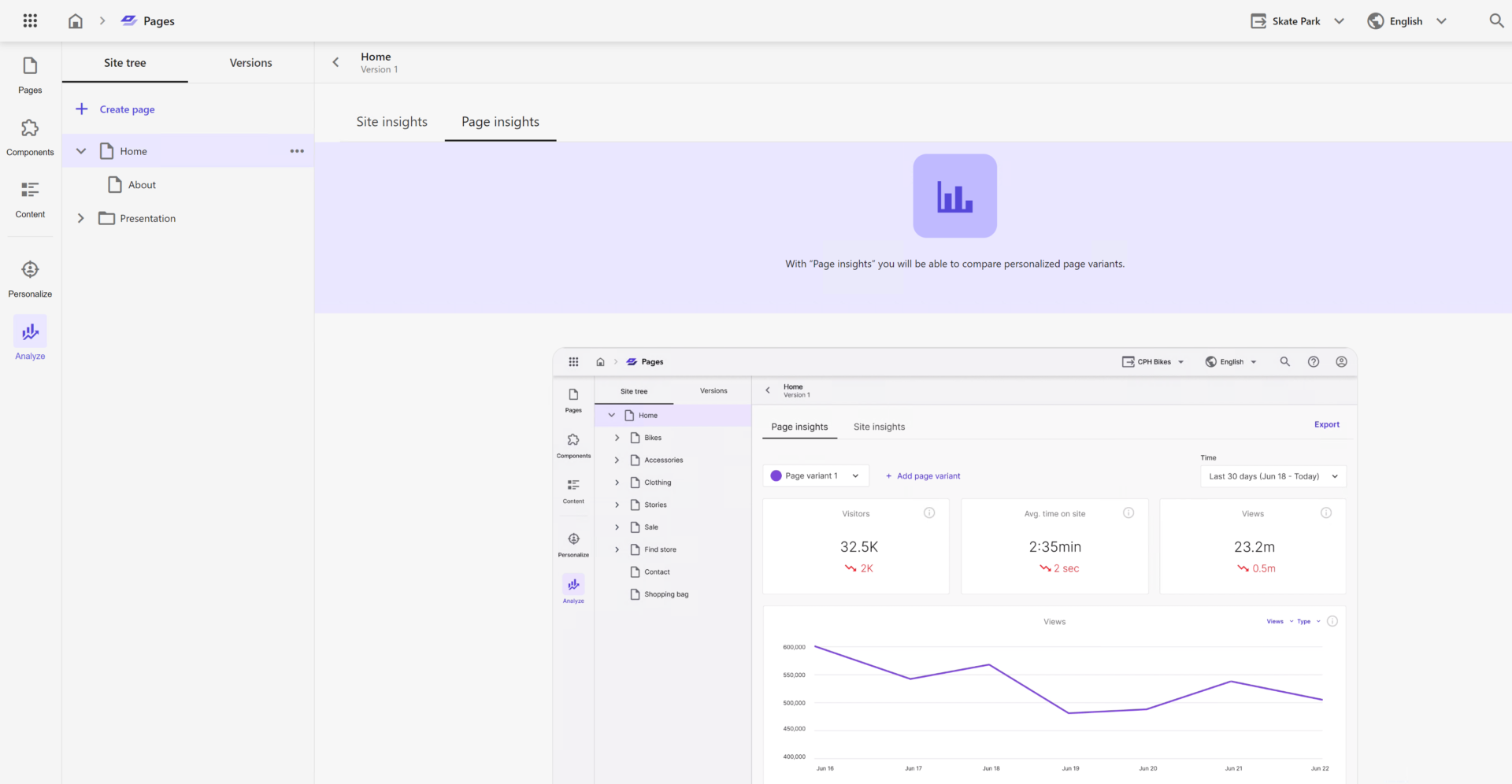The width and height of the screenshot is (1512, 784).
Task: Open the app launcher grid icon
Action: tap(30, 21)
